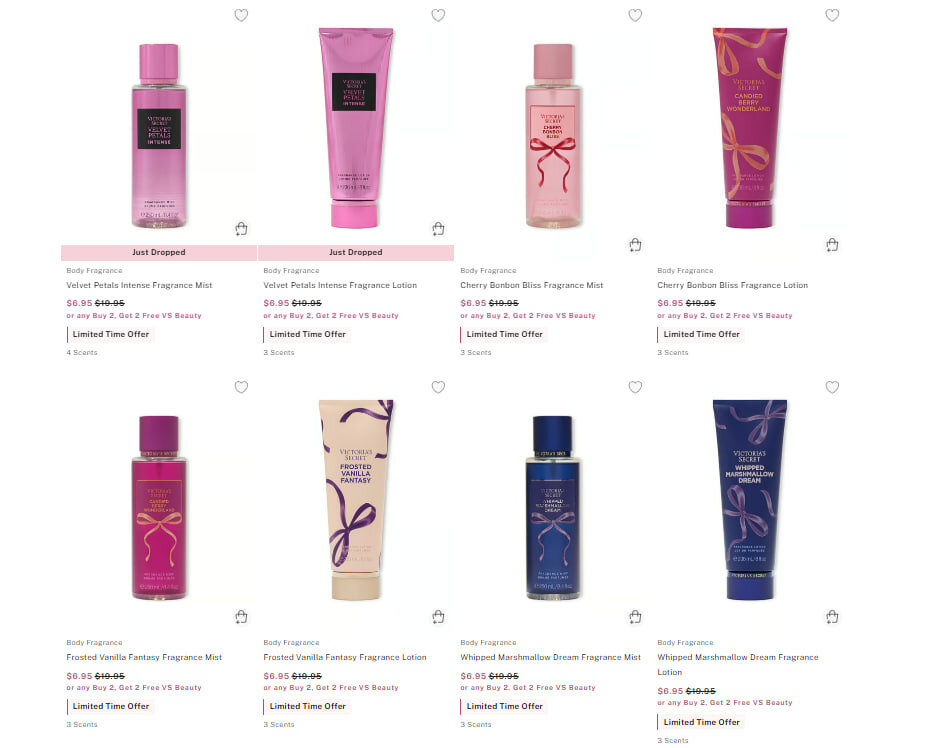
Task: Heart the Cherry Bonbon Bliss Fragrance Mist
Action: [x=635, y=15]
